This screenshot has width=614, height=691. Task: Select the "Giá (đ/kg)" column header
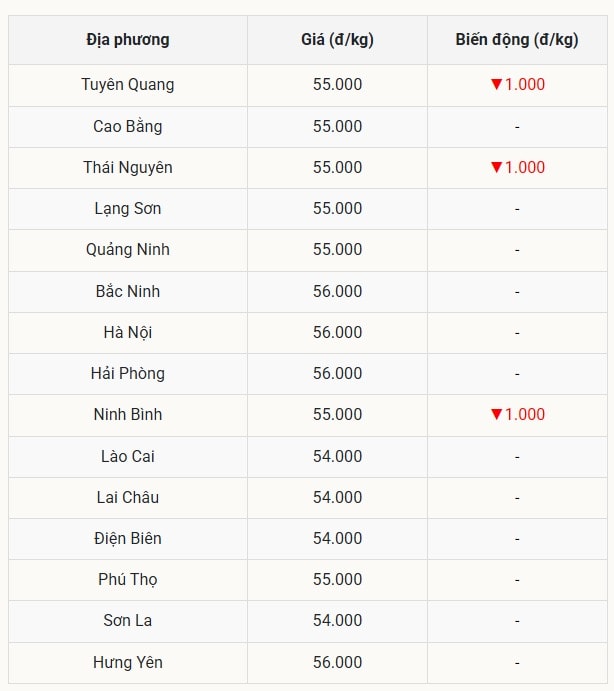pyautogui.click(x=337, y=40)
